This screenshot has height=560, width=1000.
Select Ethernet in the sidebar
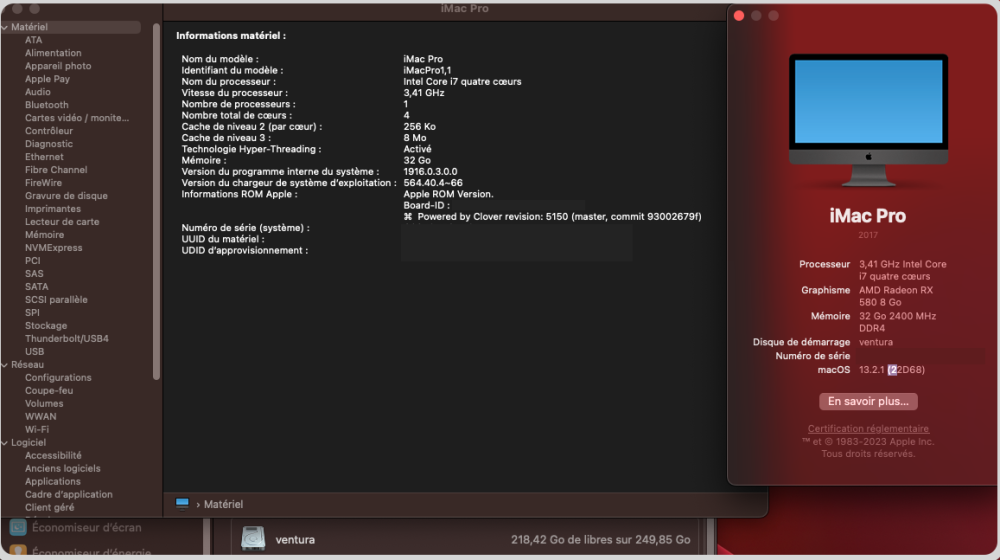point(44,157)
